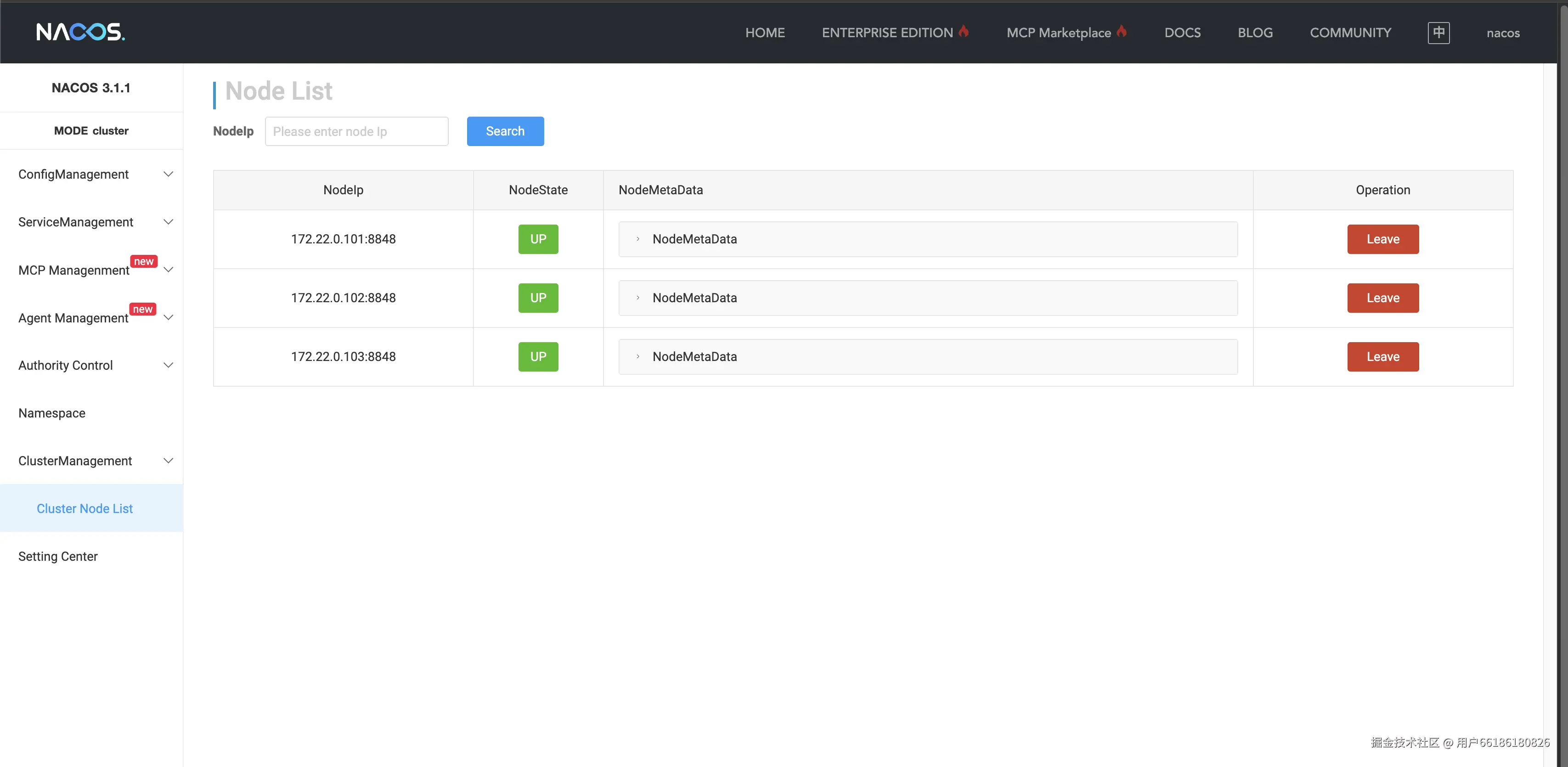
Task: Focus the node IP search field
Action: point(357,131)
